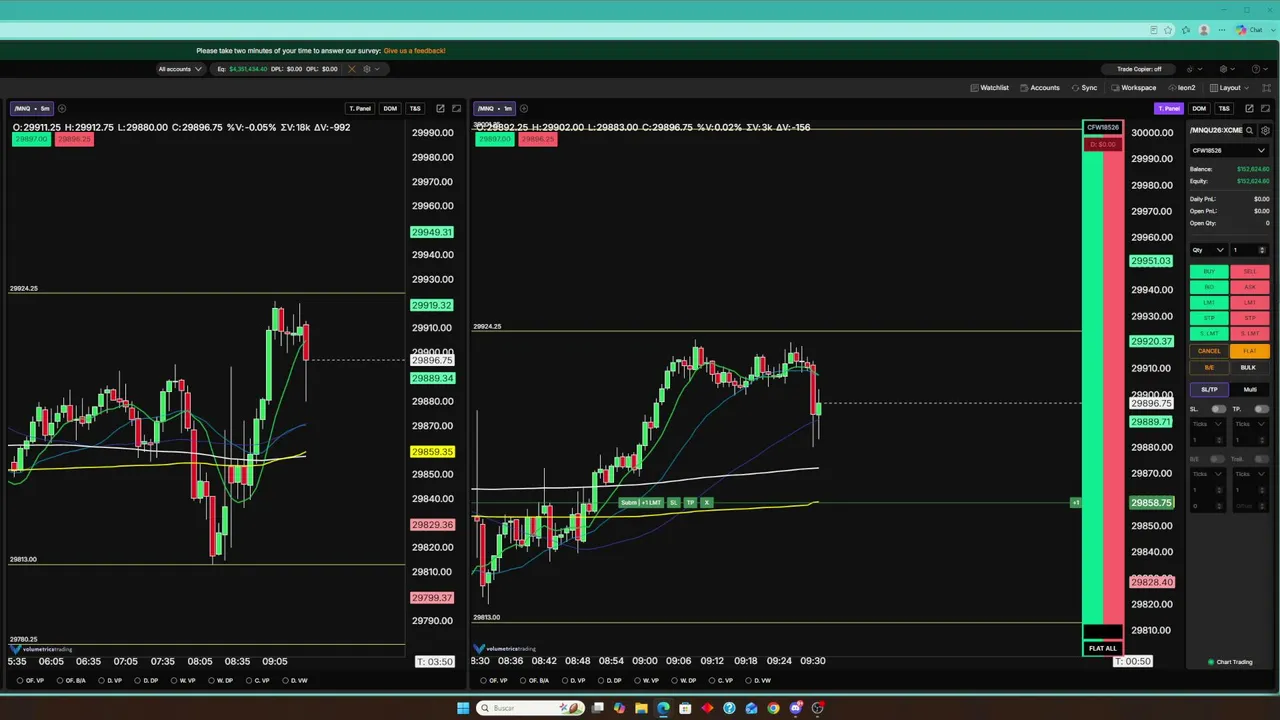
Task: Click the Trade Copier off indicator
Action: [1139, 69]
